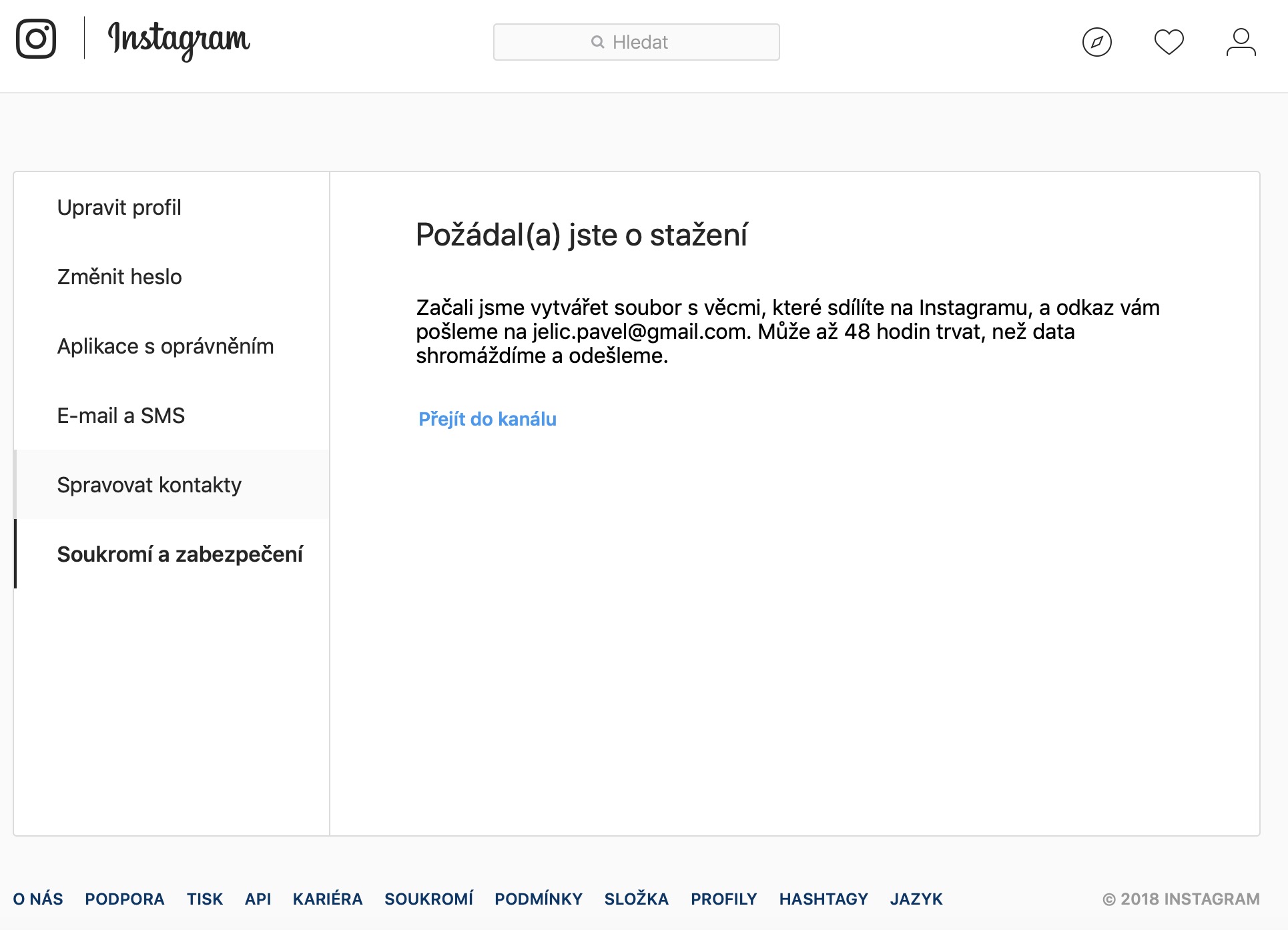1288x930 pixels.
Task: Click the Přejít do kanálu link
Action: pos(487,419)
